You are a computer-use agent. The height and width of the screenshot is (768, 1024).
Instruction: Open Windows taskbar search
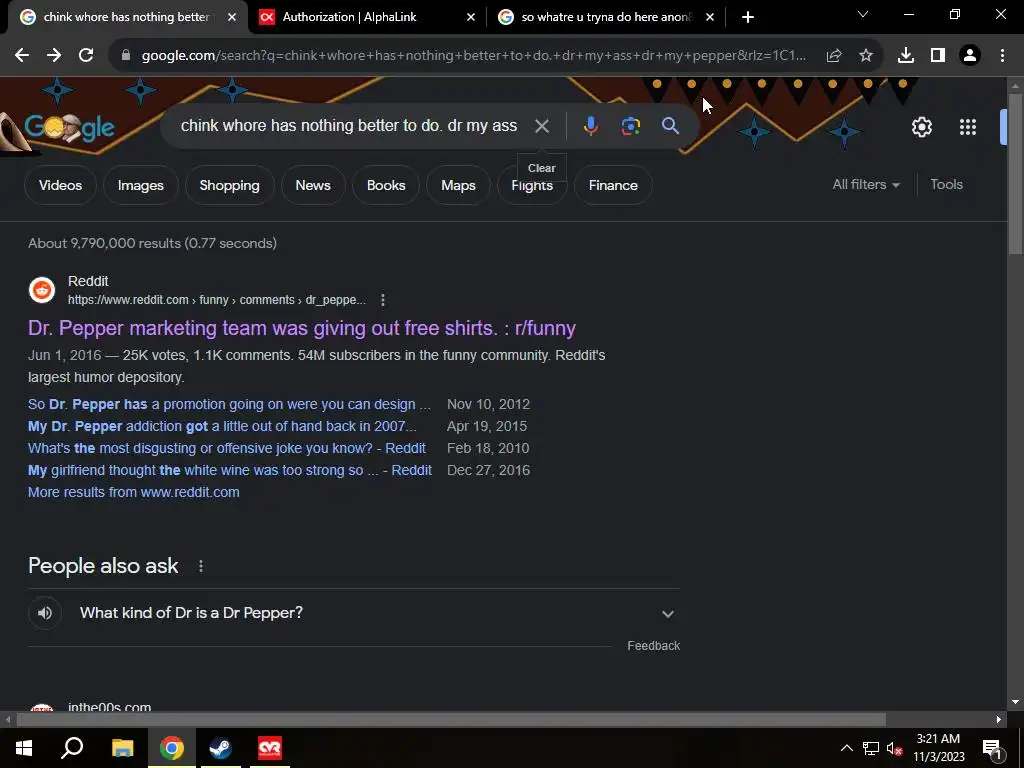(x=72, y=748)
